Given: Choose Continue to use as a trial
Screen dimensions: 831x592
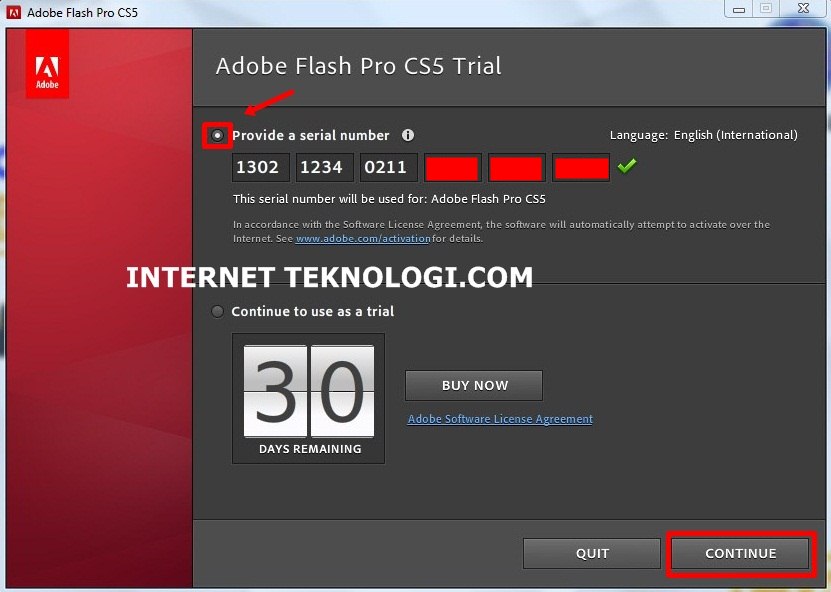Looking at the screenshot, I should coord(218,312).
